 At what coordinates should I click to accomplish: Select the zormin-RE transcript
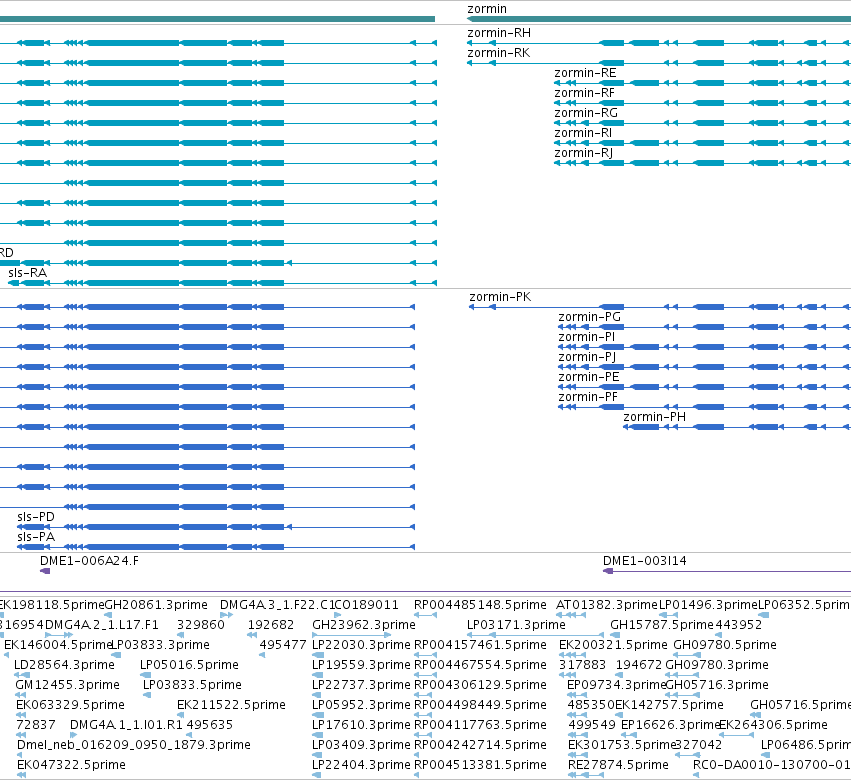click(702, 83)
